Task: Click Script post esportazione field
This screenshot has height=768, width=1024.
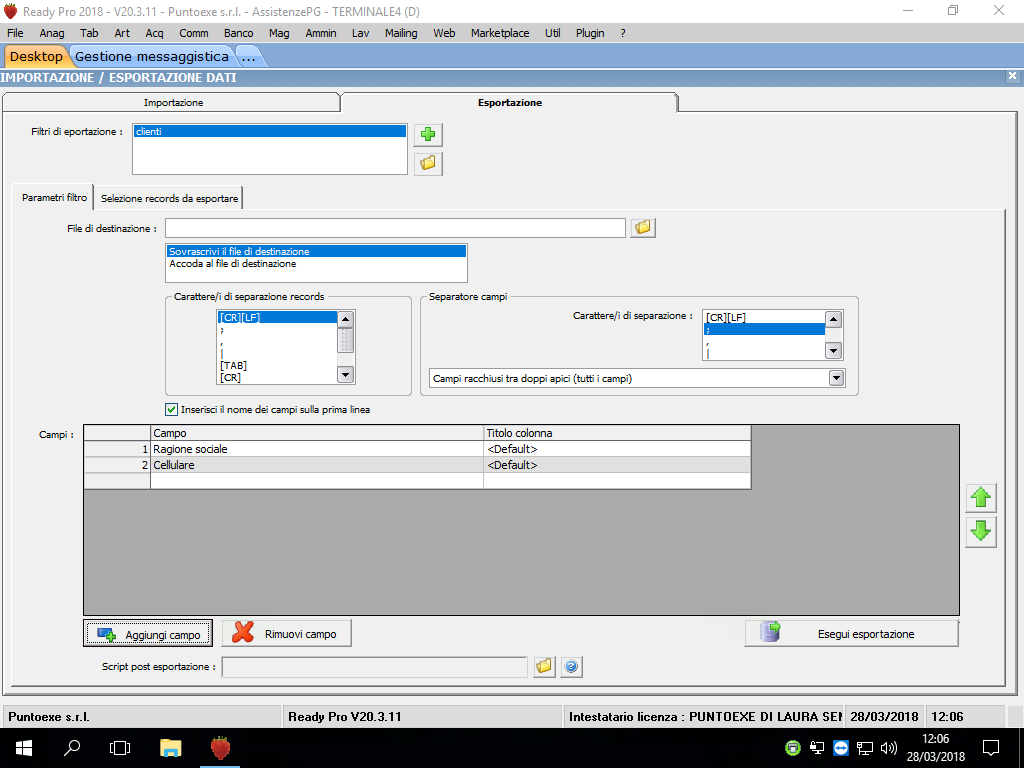Action: coord(374,667)
